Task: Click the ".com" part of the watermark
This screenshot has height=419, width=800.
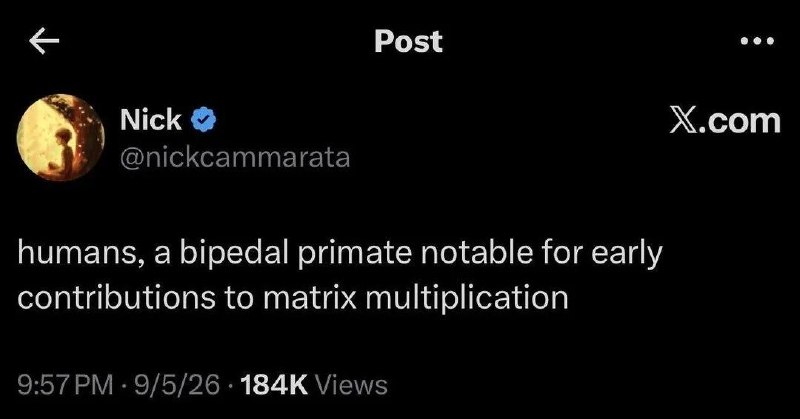Action: pyautogui.click(x=739, y=122)
